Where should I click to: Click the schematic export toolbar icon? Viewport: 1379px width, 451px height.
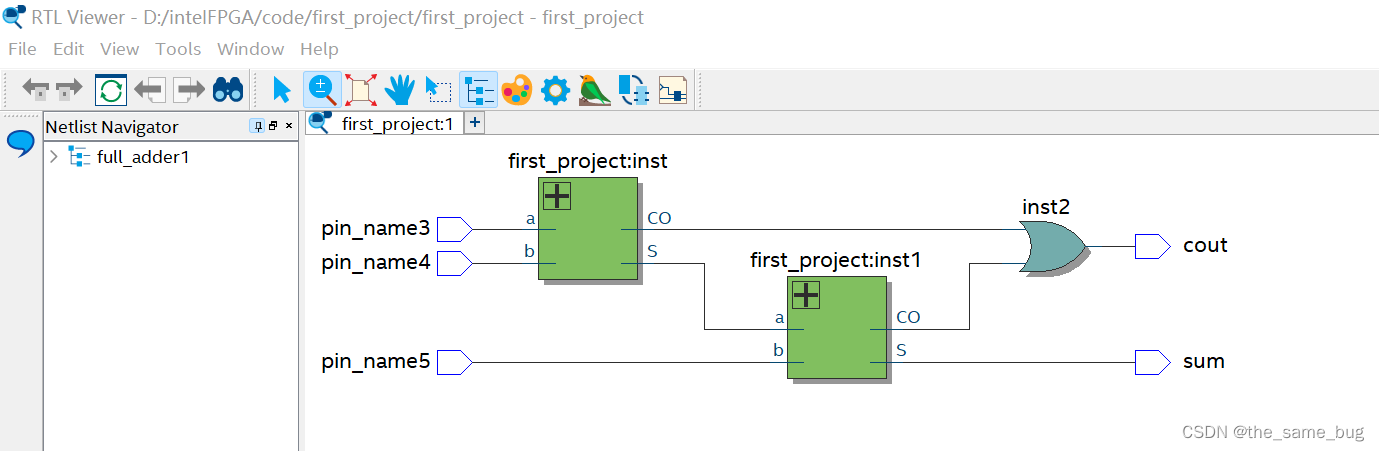pyautogui.click(x=672, y=90)
